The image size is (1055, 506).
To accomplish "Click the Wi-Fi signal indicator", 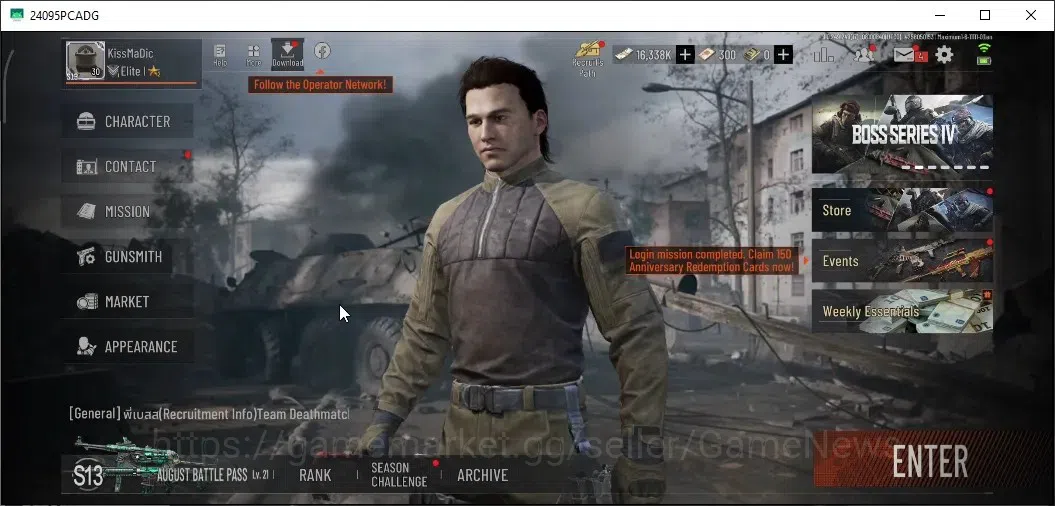I will [x=984, y=48].
